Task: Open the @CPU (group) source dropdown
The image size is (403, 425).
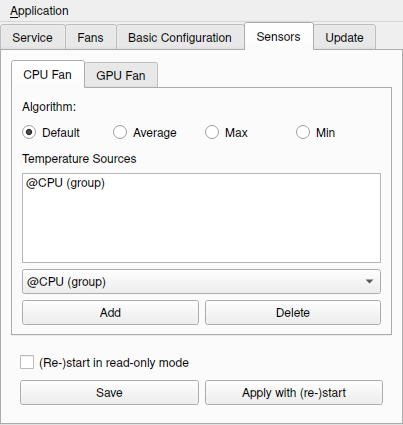Action: coord(201,282)
